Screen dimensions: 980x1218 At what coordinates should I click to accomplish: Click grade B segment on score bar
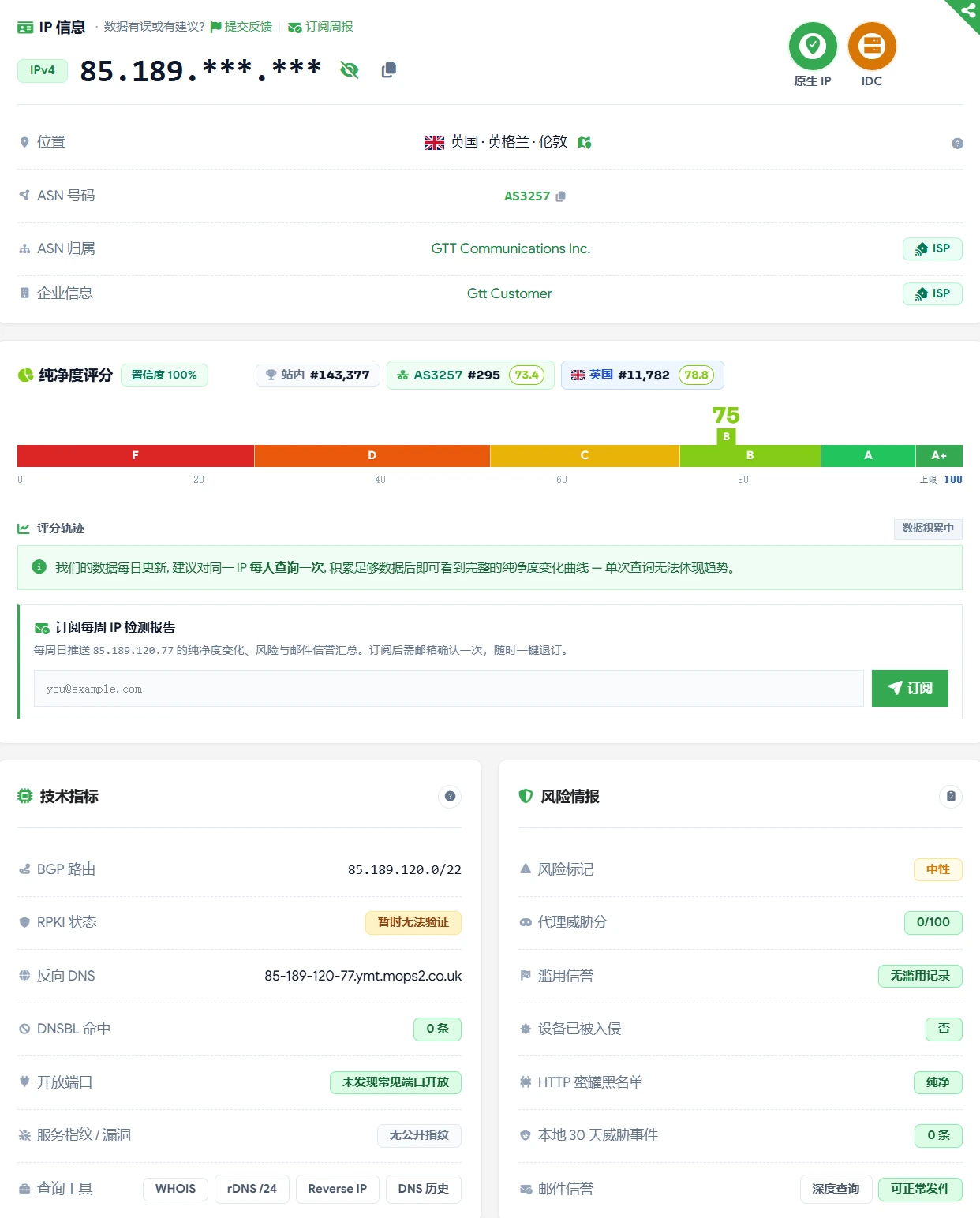tap(750, 456)
